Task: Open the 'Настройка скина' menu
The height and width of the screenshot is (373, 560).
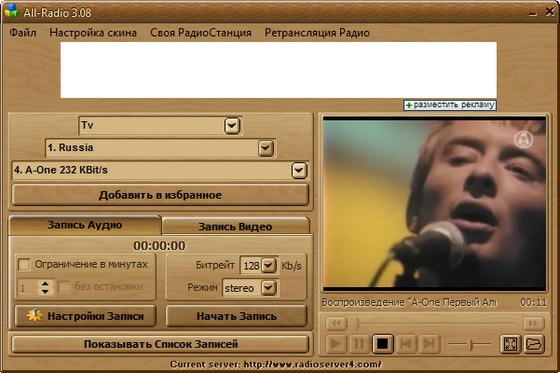Action: [93, 33]
